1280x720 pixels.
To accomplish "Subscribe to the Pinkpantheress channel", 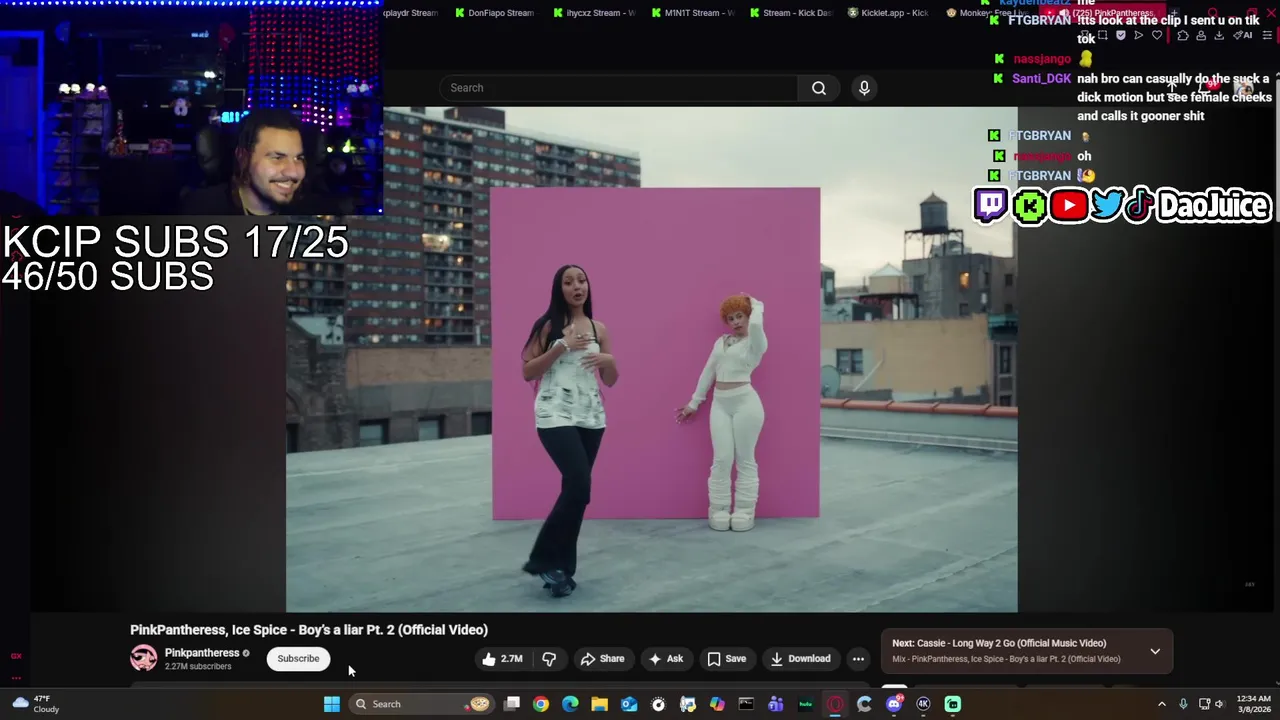I will pos(298,658).
